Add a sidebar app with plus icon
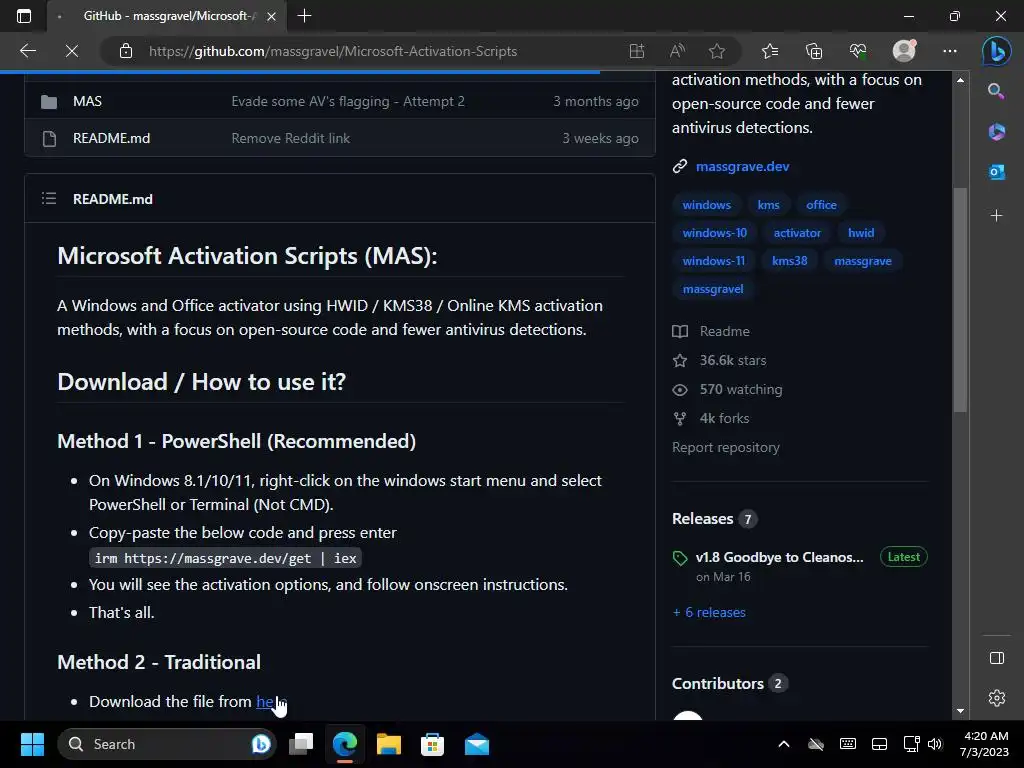Image resolution: width=1024 pixels, height=768 pixels. pos(996,216)
